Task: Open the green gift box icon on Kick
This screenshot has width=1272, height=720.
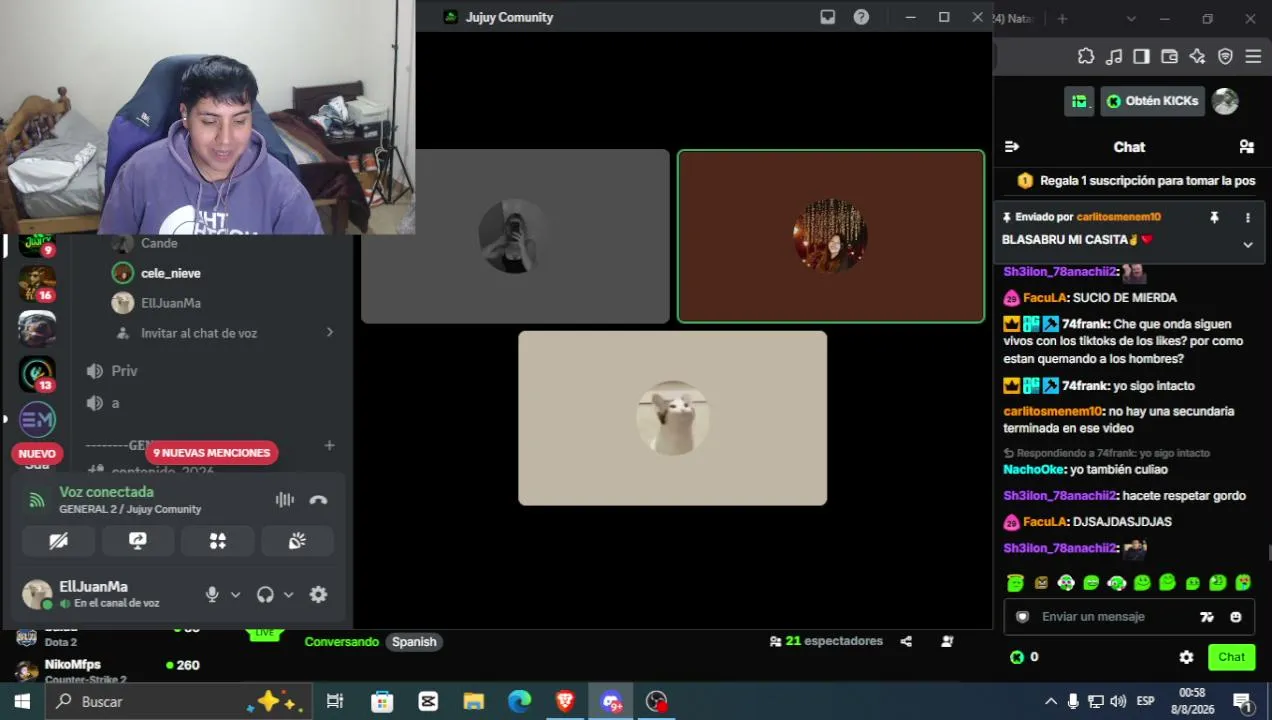Action: pos(1079,101)
